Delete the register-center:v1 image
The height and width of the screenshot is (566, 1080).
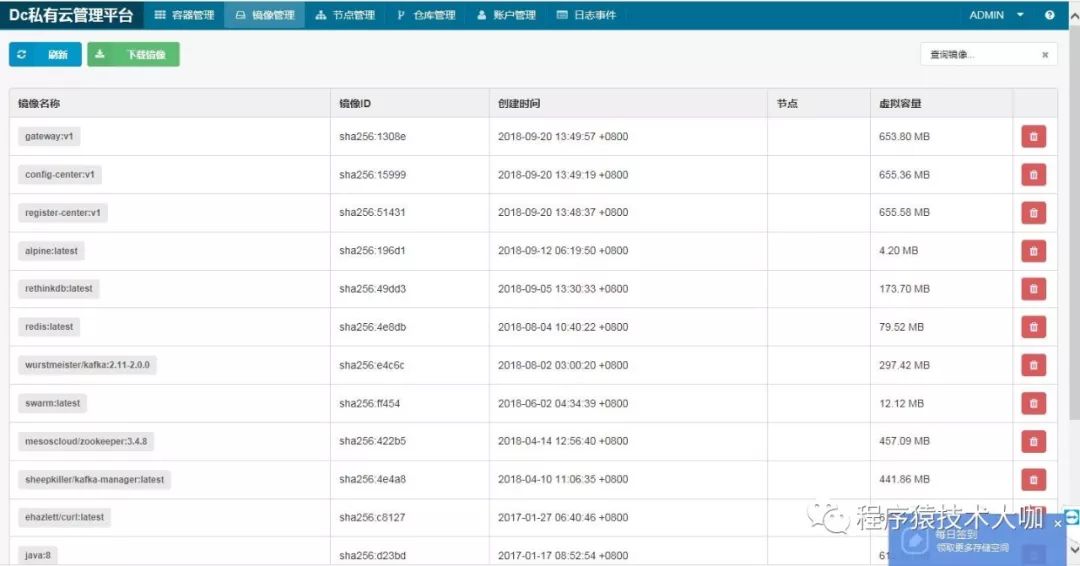click(x=1033, y=213)
